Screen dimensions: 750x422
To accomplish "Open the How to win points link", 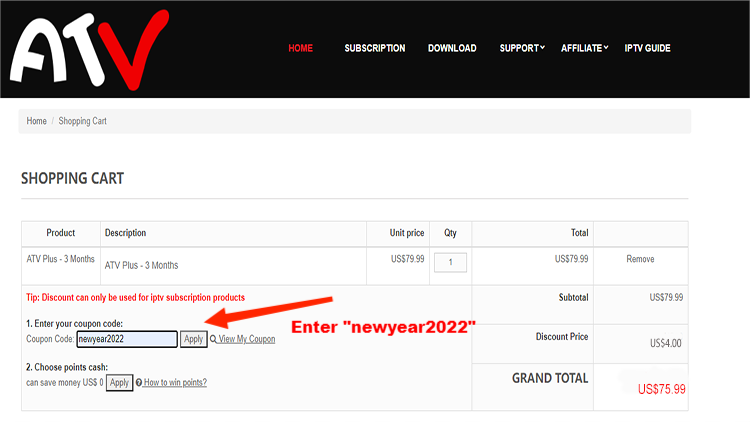I will tap(175, 382).
